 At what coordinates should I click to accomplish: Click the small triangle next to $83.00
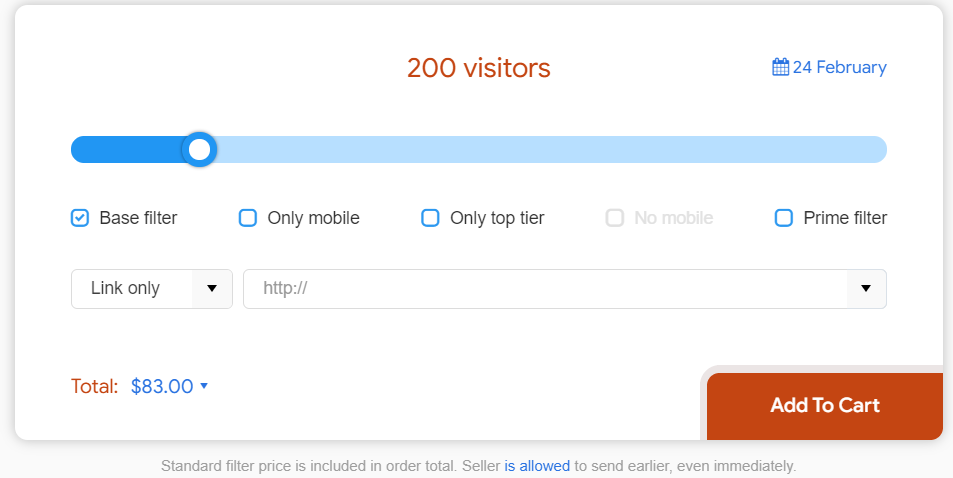pyautogui.click(x=204, y=386)
